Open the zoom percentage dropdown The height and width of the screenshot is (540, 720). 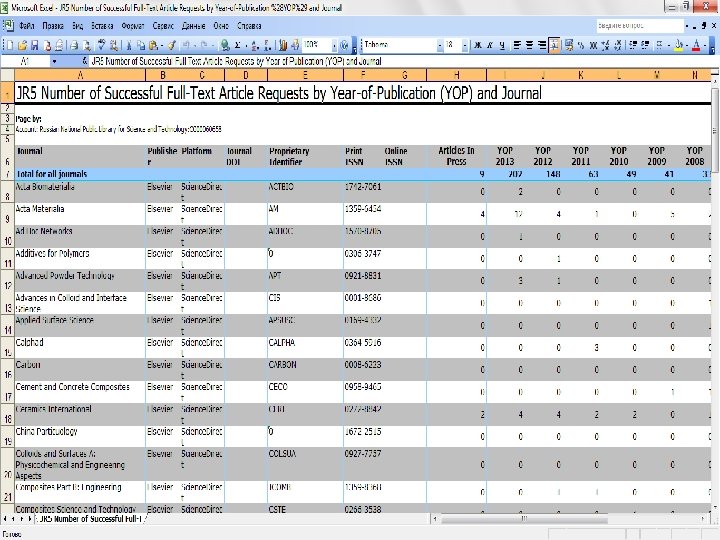coord(334,45)
